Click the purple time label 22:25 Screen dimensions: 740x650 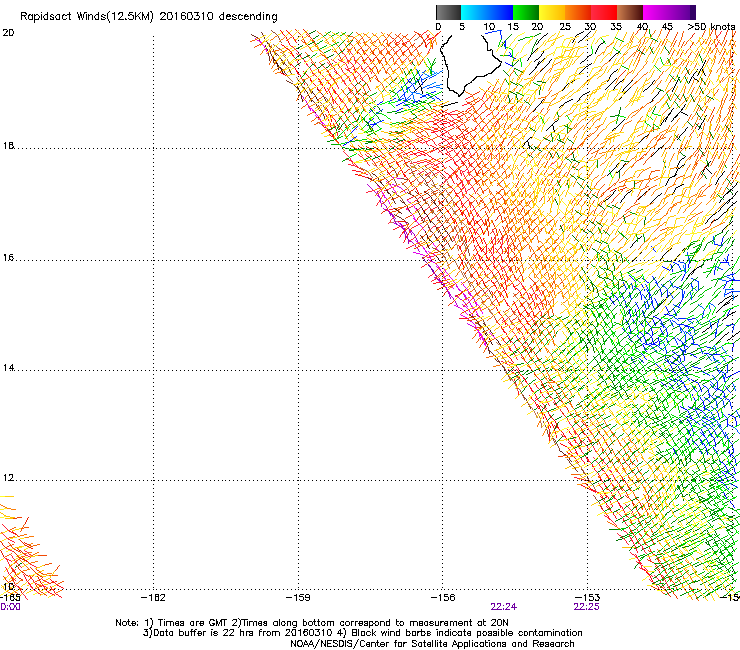586,607
